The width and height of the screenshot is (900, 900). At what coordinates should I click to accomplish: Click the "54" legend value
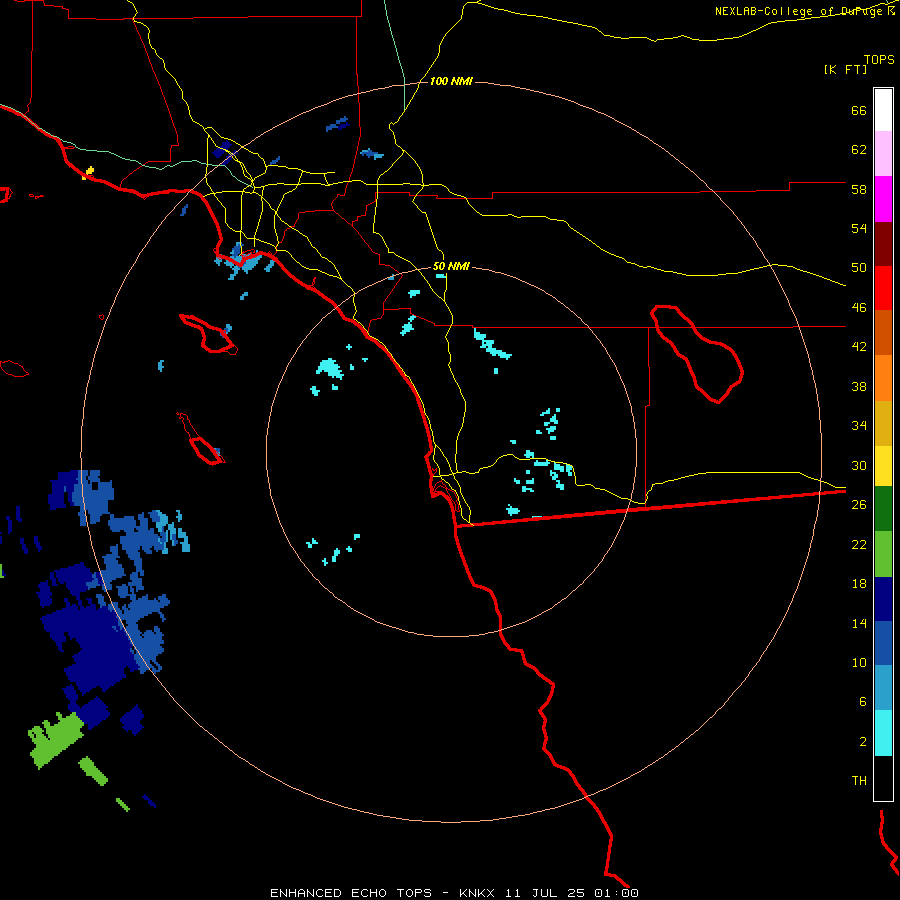click(859, 228)
